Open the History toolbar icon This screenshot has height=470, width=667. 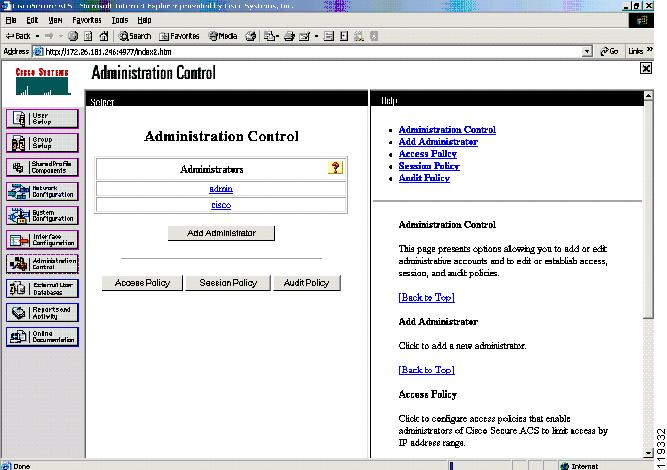[251, 36]
